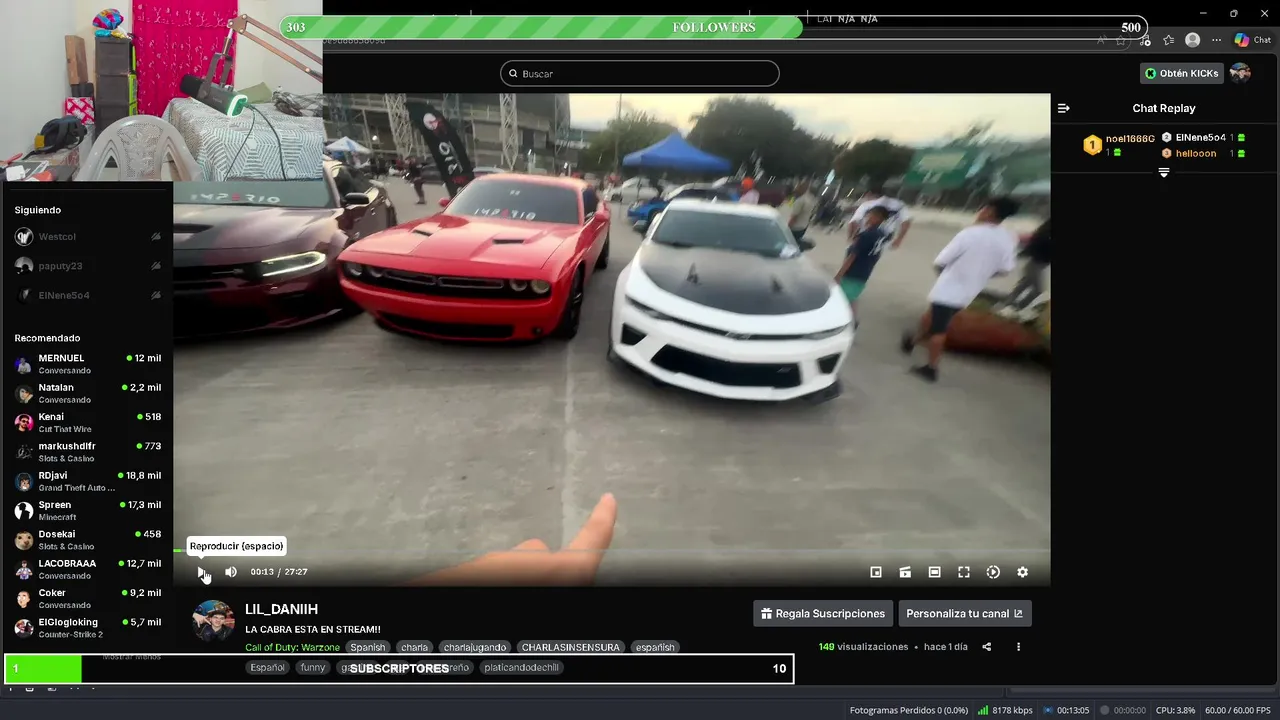Viewport: 1280px width, 720px height.
Task: Click the ElNene5o4 offline status icon
Action: (x=156, y=295)
